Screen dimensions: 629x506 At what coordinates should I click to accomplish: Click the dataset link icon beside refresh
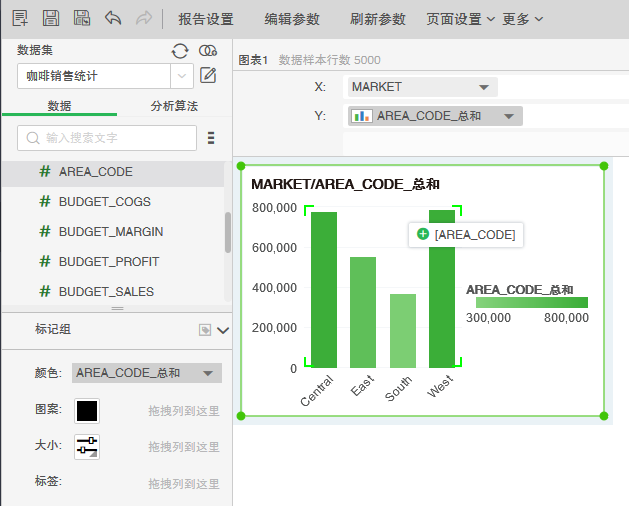[x=208, y=50]
